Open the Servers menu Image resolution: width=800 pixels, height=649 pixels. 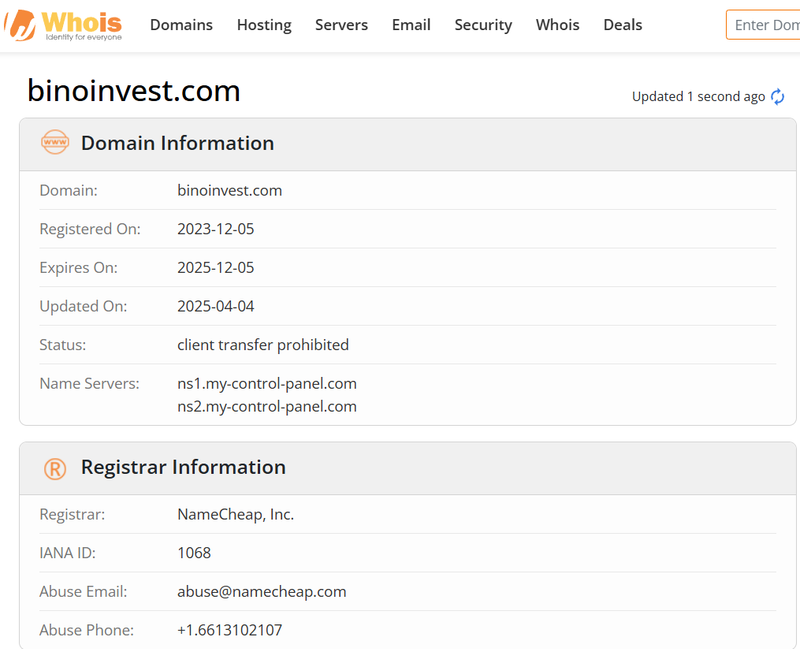click(341, 25)
